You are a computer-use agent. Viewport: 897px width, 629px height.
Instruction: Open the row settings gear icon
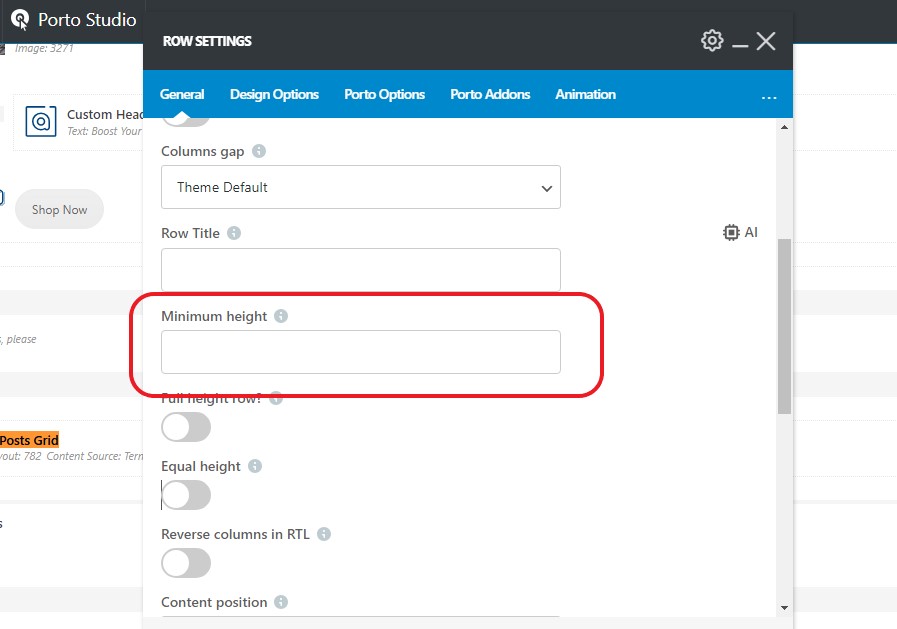(712, 41)
